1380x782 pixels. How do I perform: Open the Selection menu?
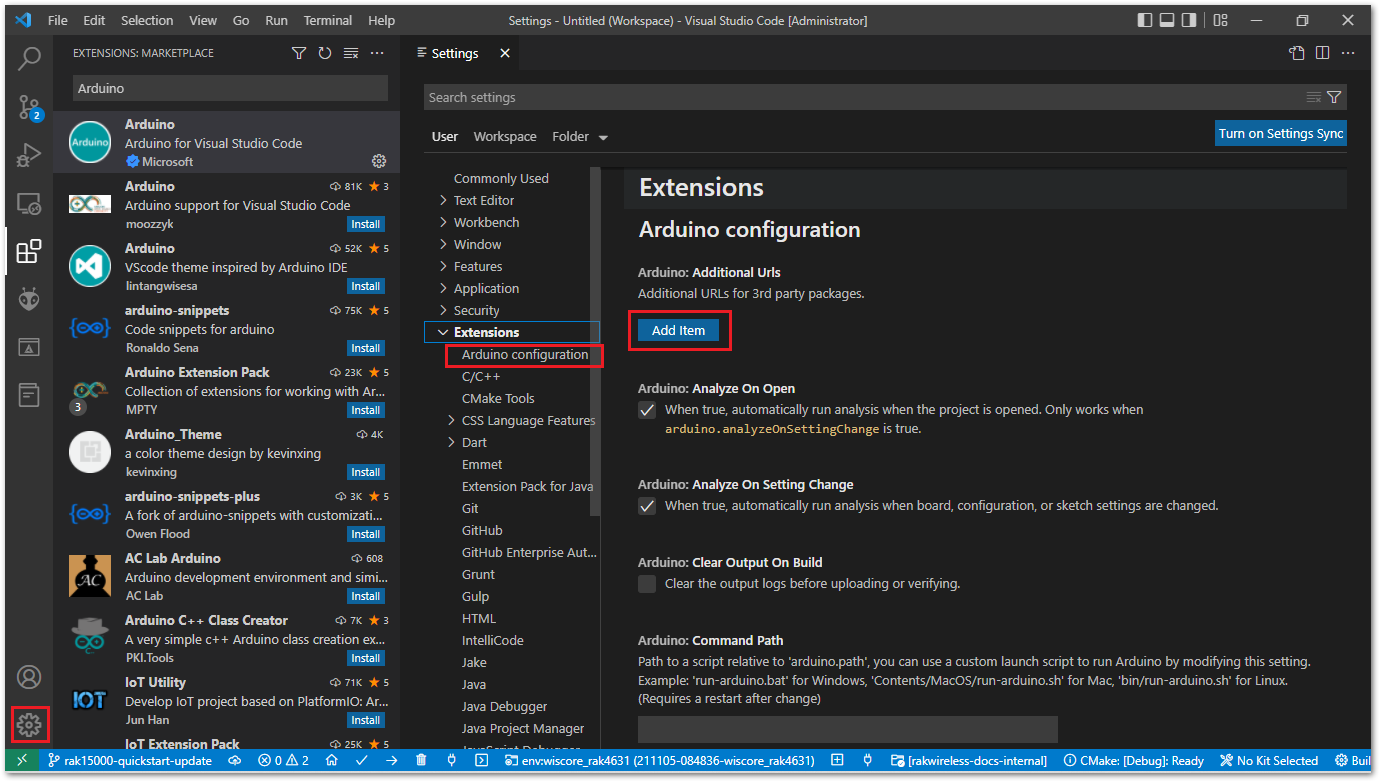tap(146, 20)
